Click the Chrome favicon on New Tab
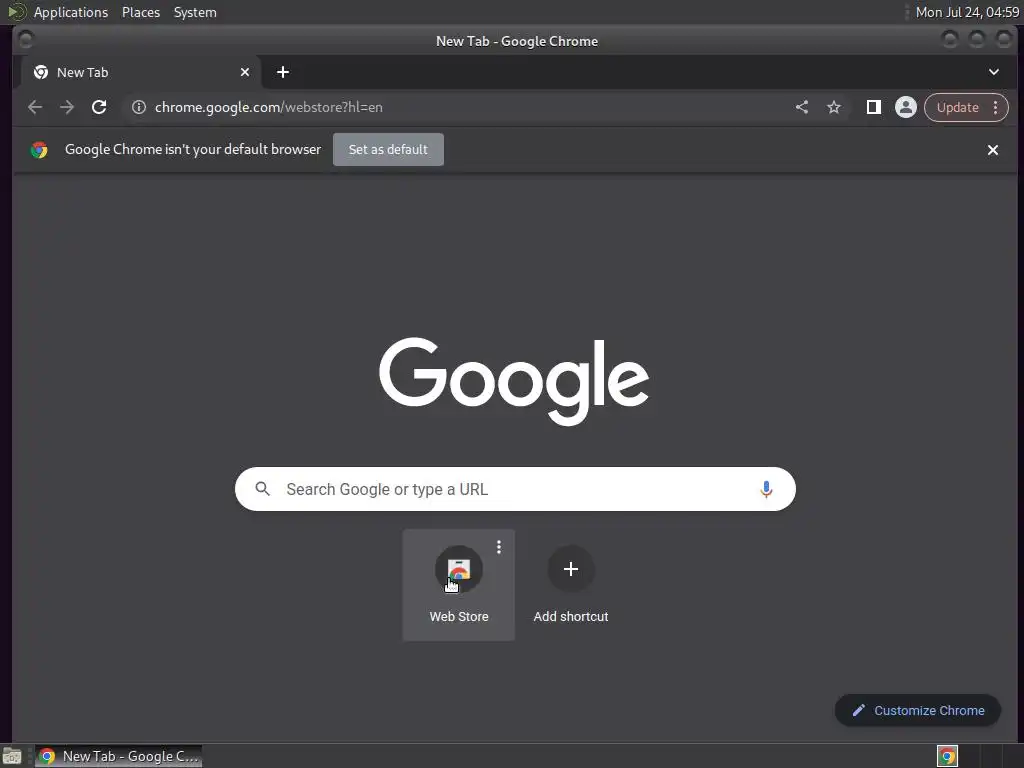Viewport: 1024px width, 768px height. (x=40, y=72)
